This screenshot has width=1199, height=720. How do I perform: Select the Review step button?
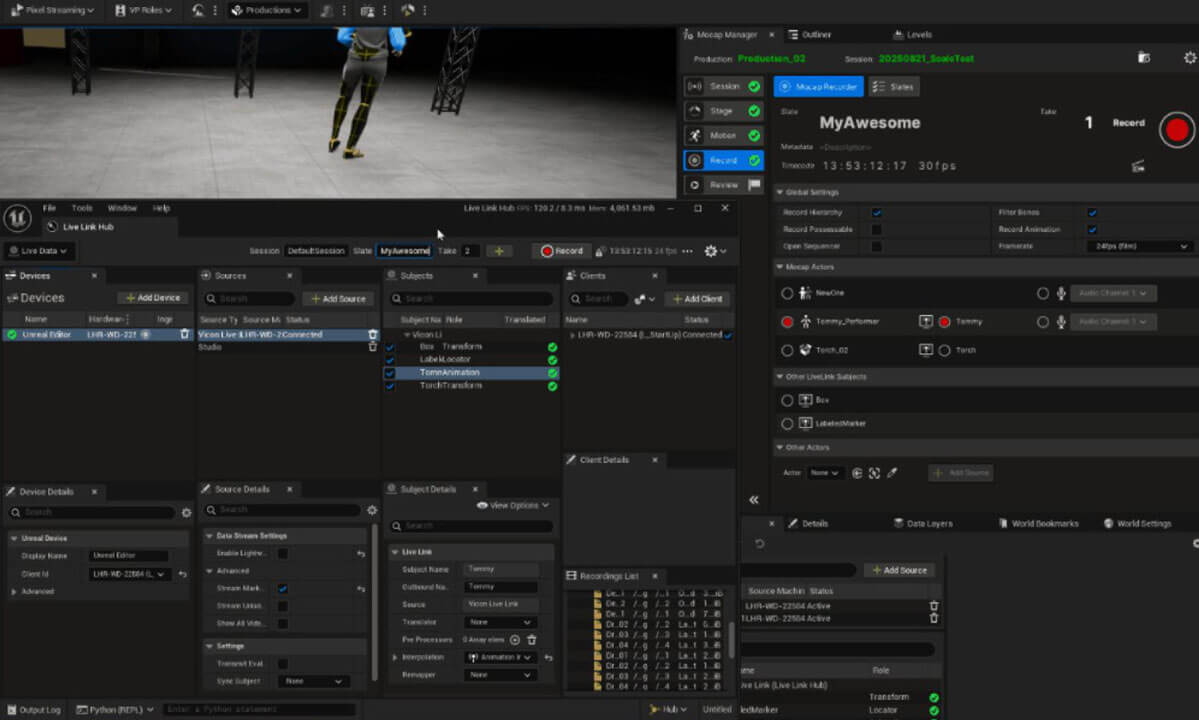click(723, 184)
